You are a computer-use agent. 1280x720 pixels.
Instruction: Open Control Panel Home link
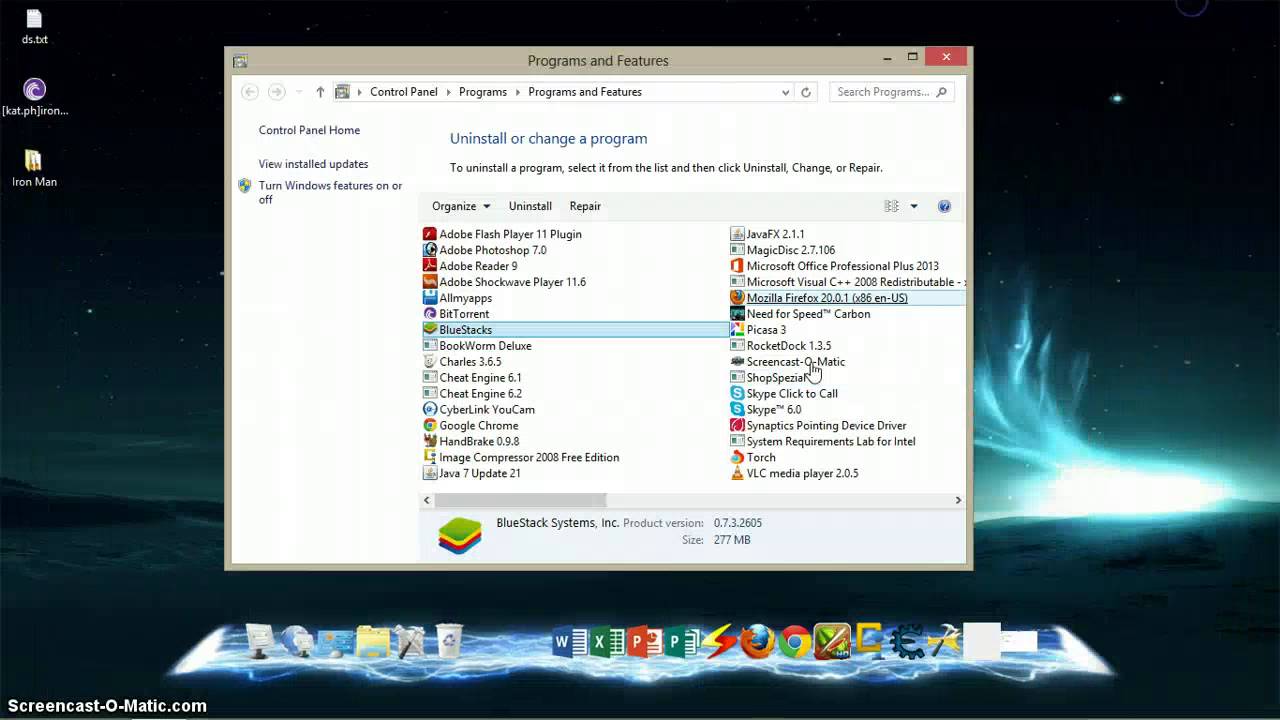coord(309,130)
